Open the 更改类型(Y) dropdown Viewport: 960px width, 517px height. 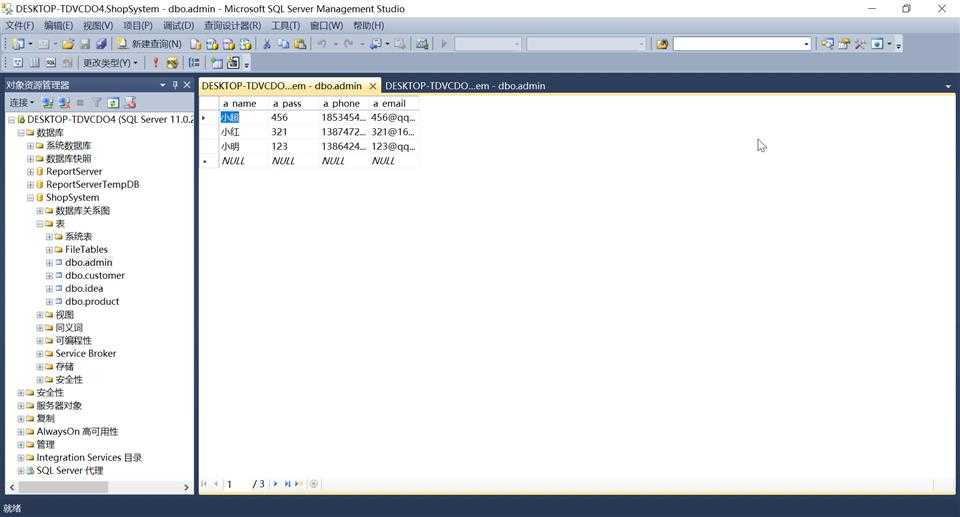click(x=110, y=62)
